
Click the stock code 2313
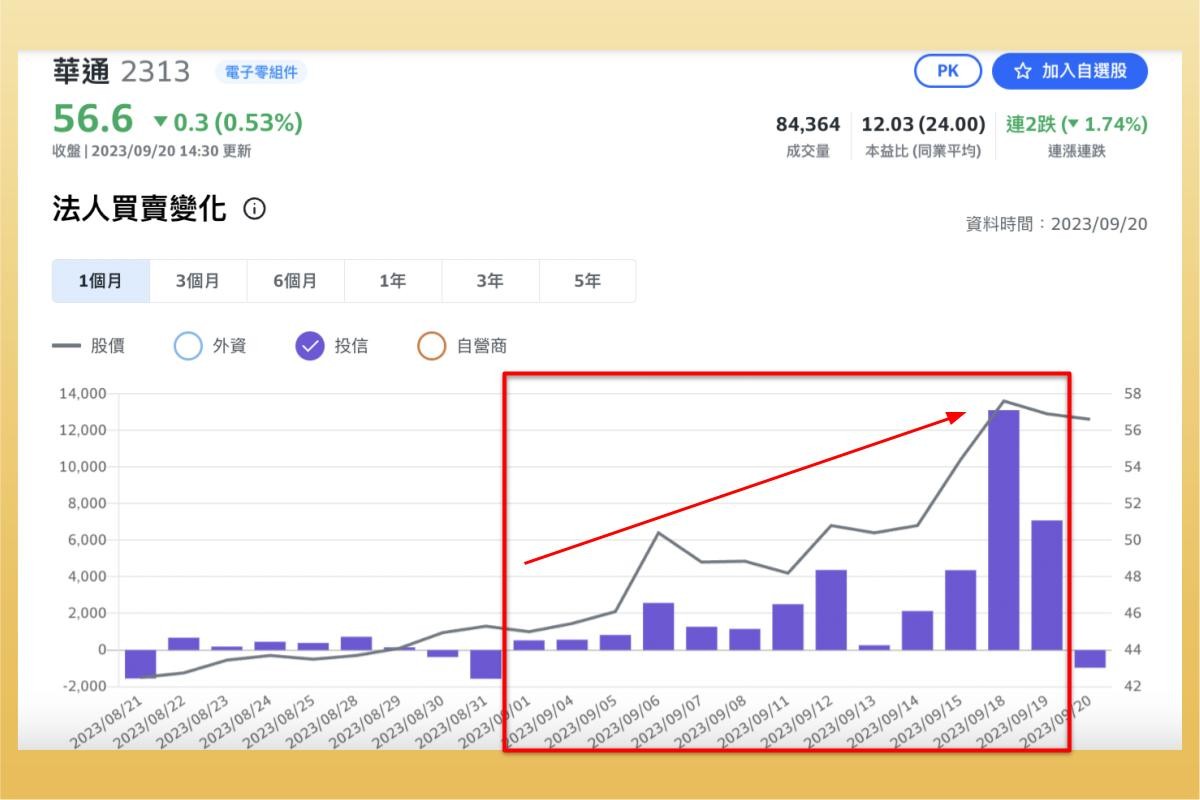155,72
